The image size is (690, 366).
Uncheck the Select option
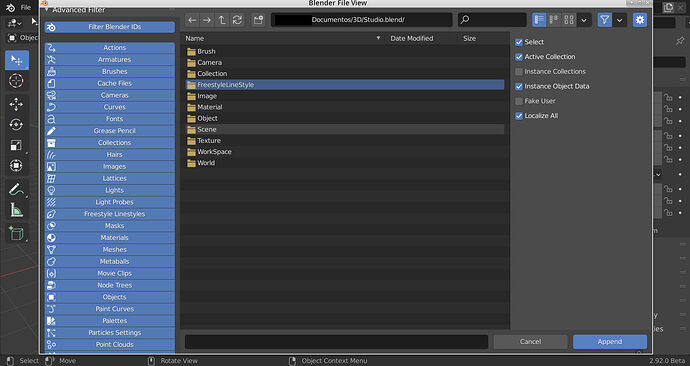pos(519,42)
